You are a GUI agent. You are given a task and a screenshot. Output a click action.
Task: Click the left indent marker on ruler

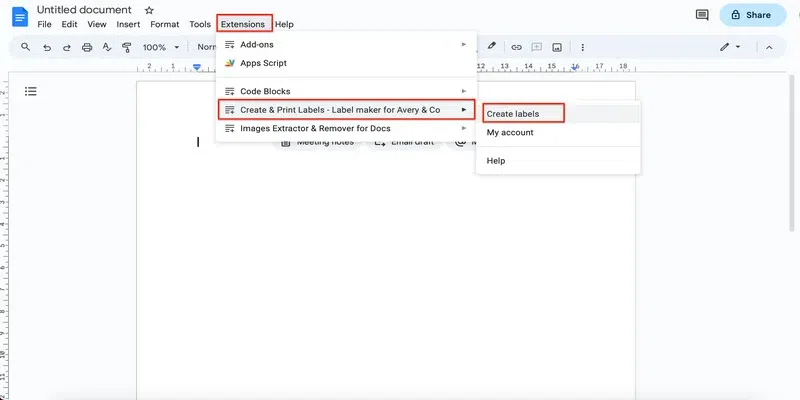pos(197,67)
